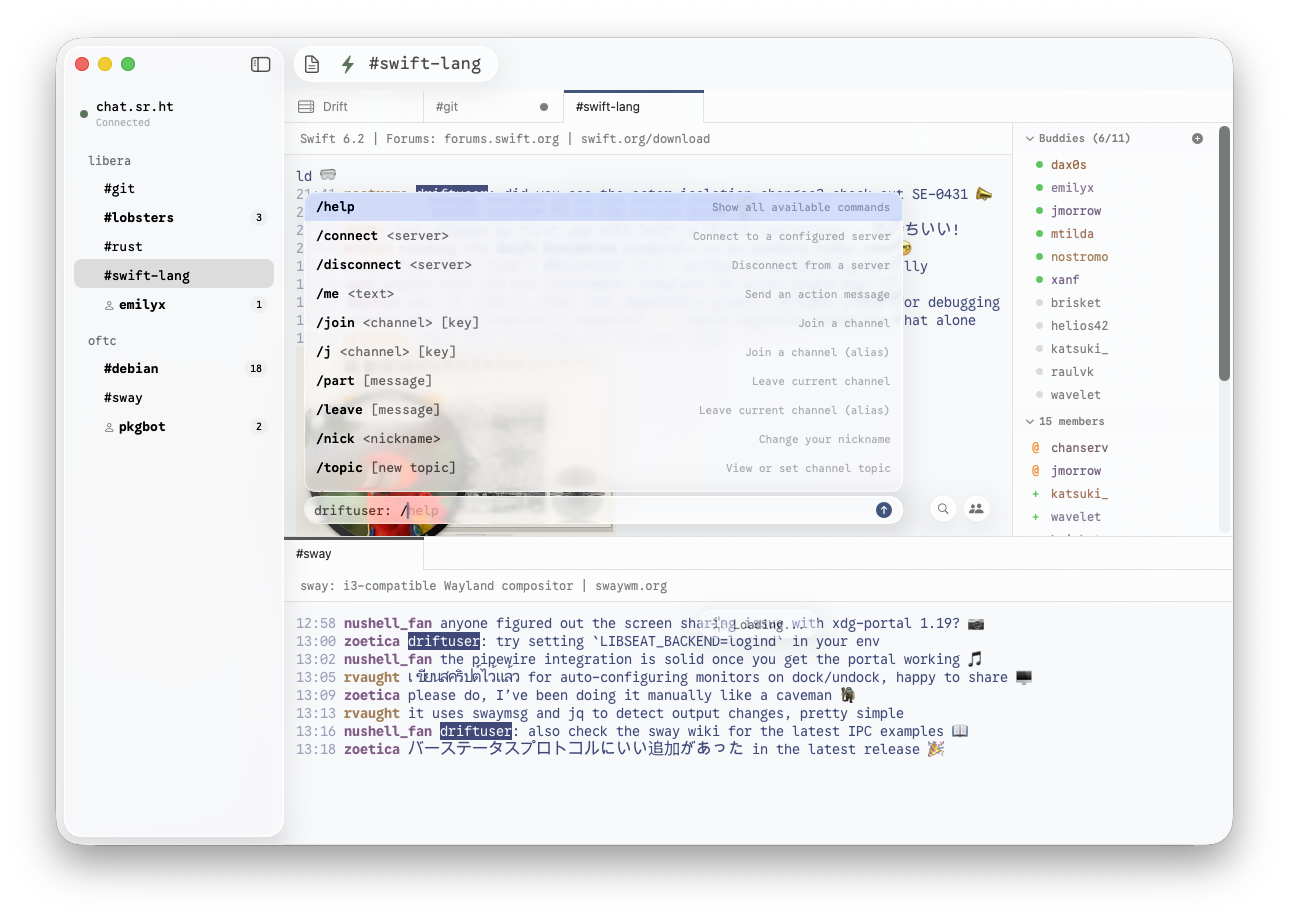Show member list using the people icon

[x=976, y=509]
